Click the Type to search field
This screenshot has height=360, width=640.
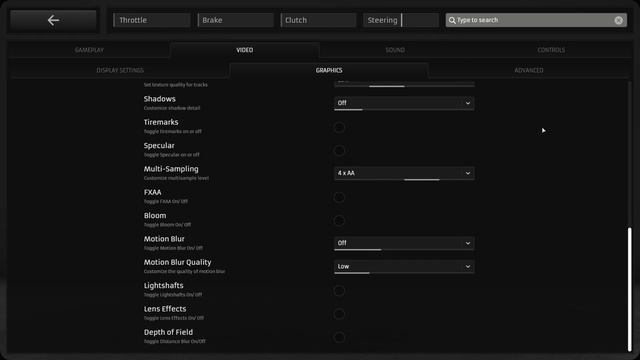536,20
